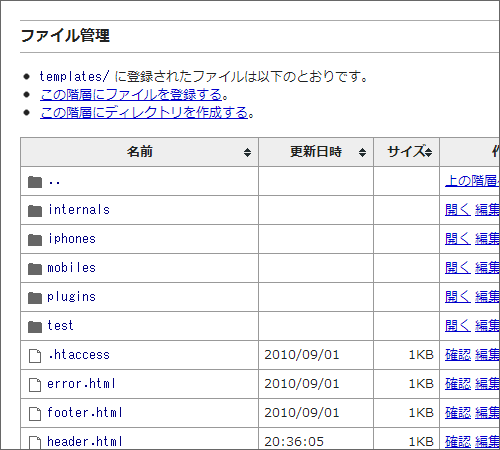Click the error.html file icon
This screenshot has width=500, height=450.
pyautogui.click(x=35, y=385)
